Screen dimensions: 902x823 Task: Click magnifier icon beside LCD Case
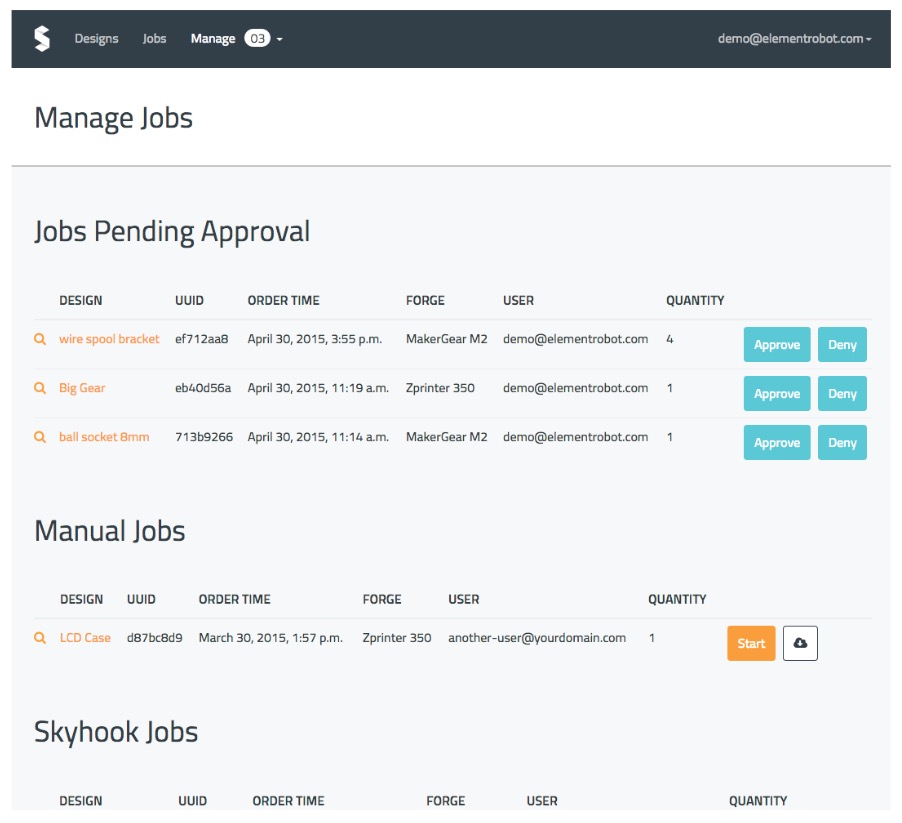pyautogui.click(x=40, y=638)
